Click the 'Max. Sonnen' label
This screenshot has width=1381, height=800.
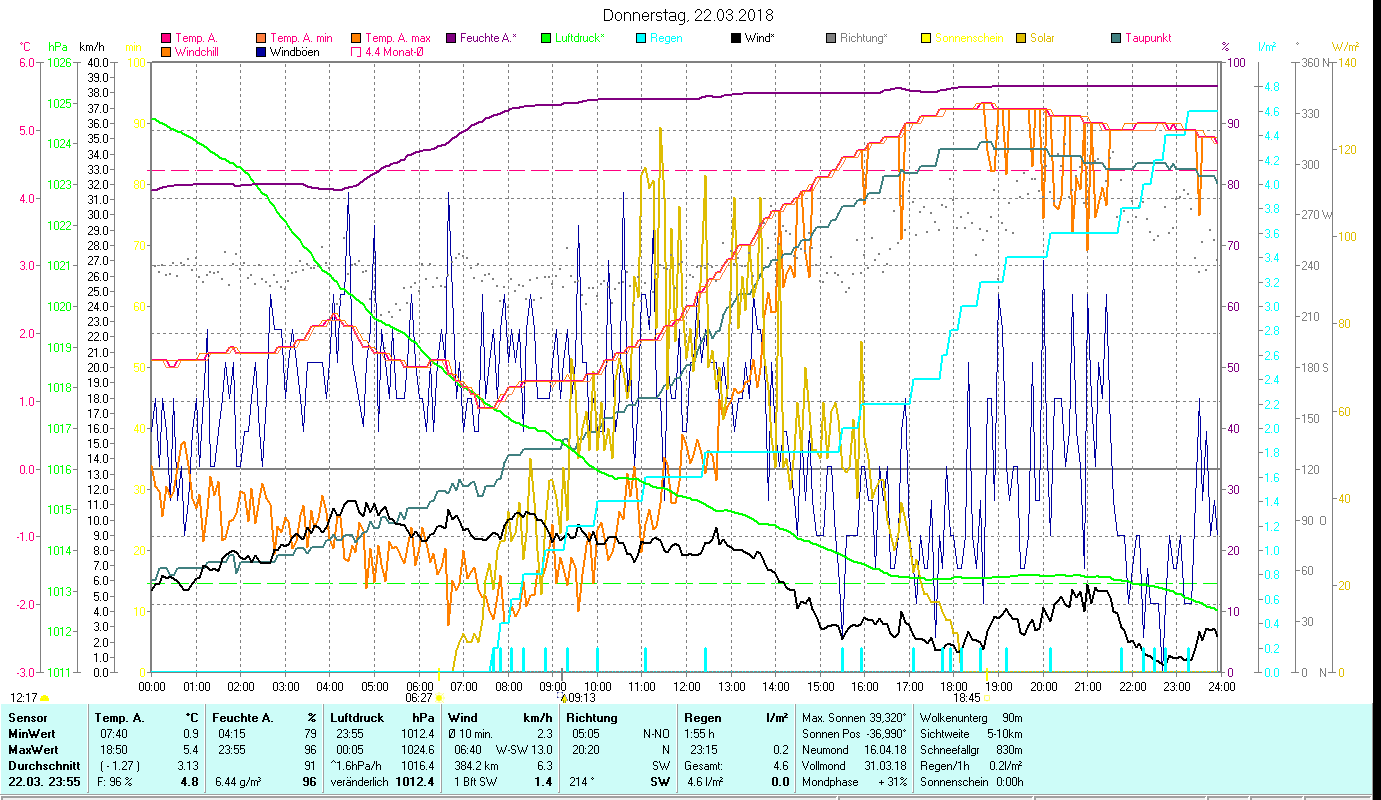(x=832, y=718)
